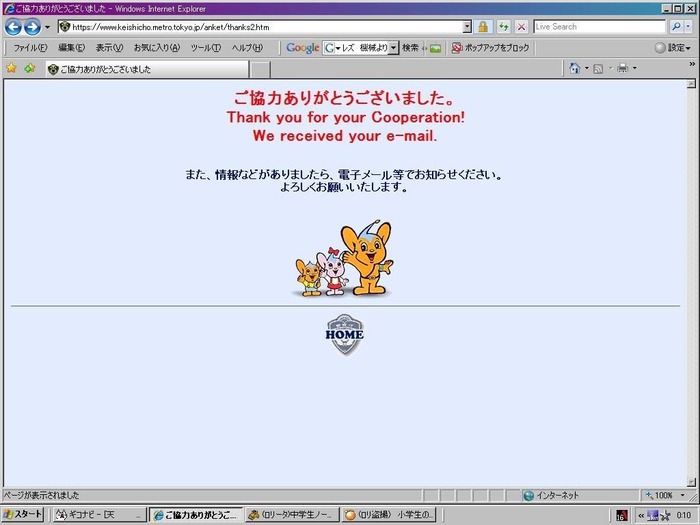Click the red Stop loading icon
This screenshot has height=525, width=700.
[x=521, y=27]
